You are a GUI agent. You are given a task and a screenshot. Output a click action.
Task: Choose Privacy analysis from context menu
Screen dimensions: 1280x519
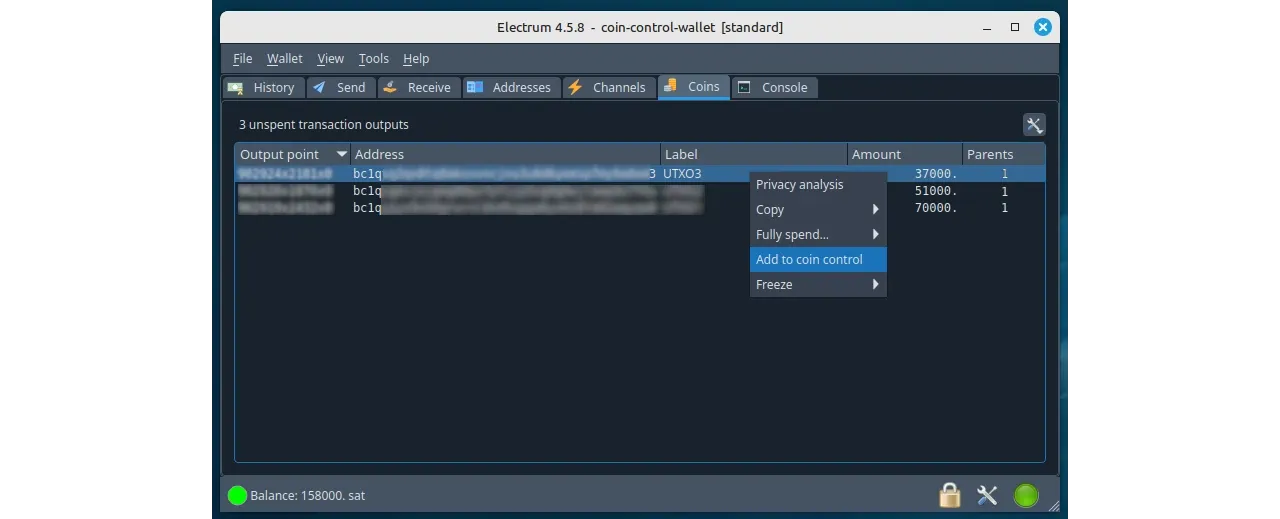[x=818, y=184]
